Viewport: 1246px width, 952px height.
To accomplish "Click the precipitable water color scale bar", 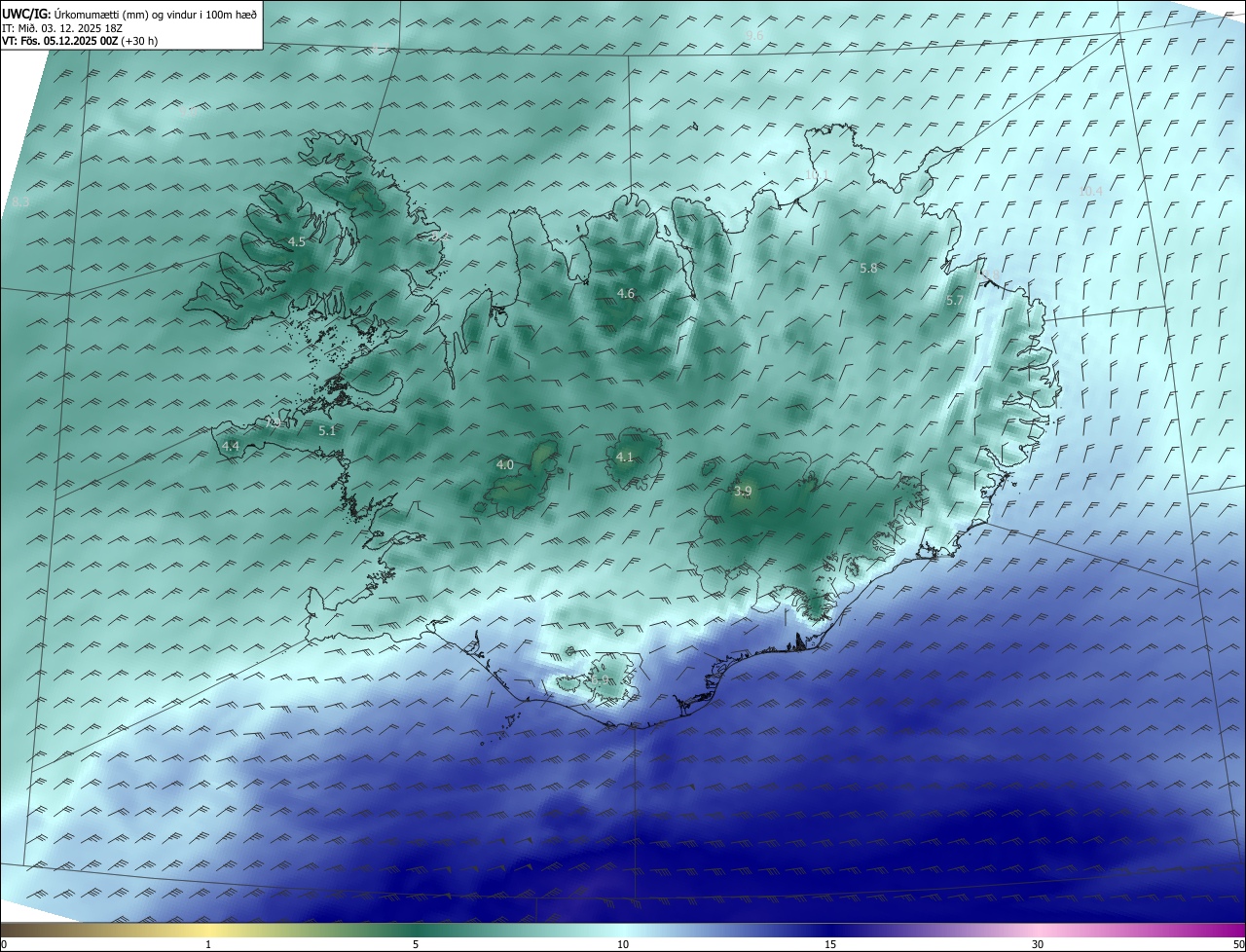I will click(623, 930).
